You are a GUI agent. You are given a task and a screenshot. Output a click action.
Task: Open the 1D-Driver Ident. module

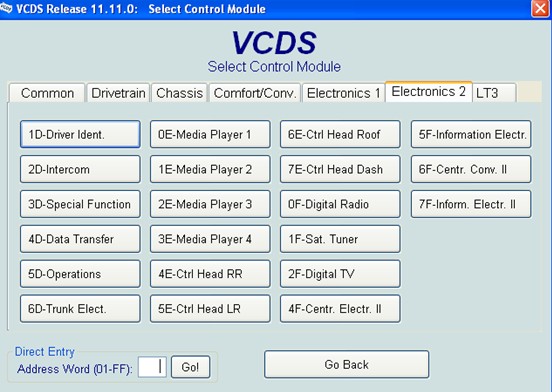(x=80, y=134)
